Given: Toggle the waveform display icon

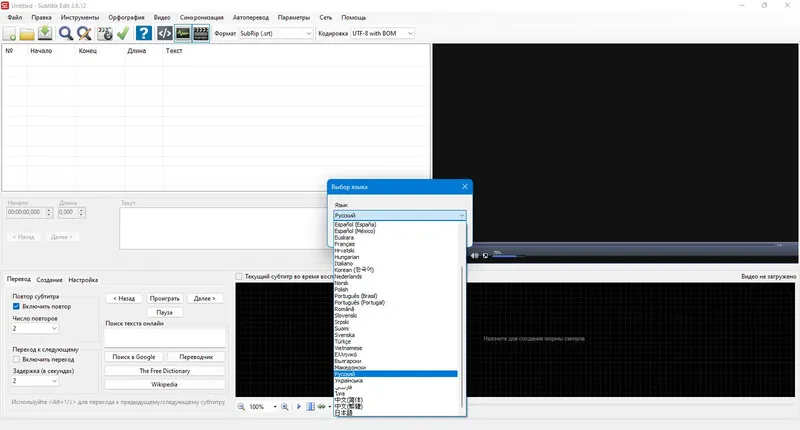Looking at the screenshot, I should (x=183, y=34).
